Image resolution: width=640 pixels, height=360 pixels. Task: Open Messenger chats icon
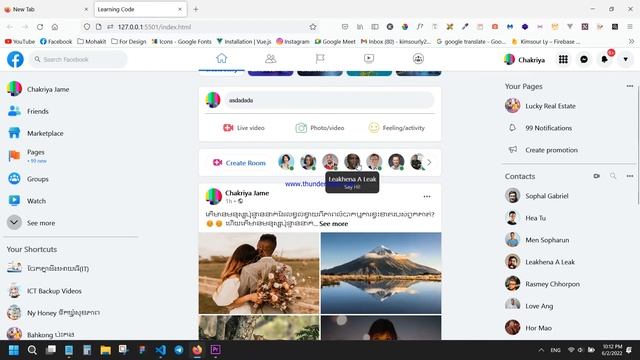pyautogui.click(x=584, y=60)
